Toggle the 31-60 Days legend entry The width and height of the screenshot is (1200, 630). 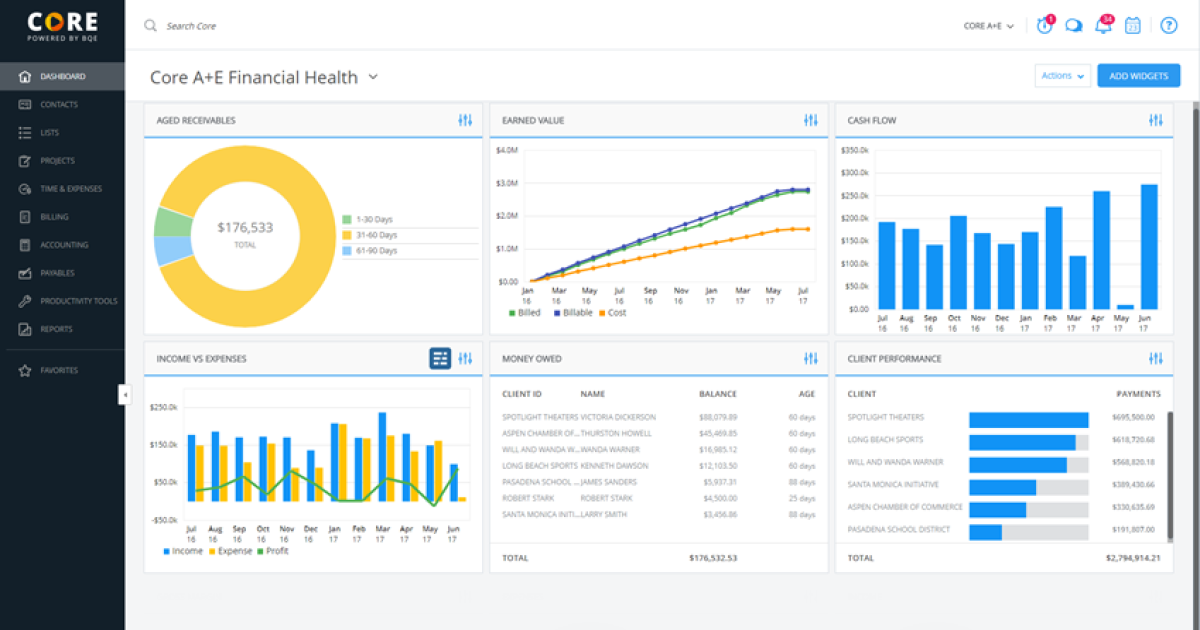371,234
